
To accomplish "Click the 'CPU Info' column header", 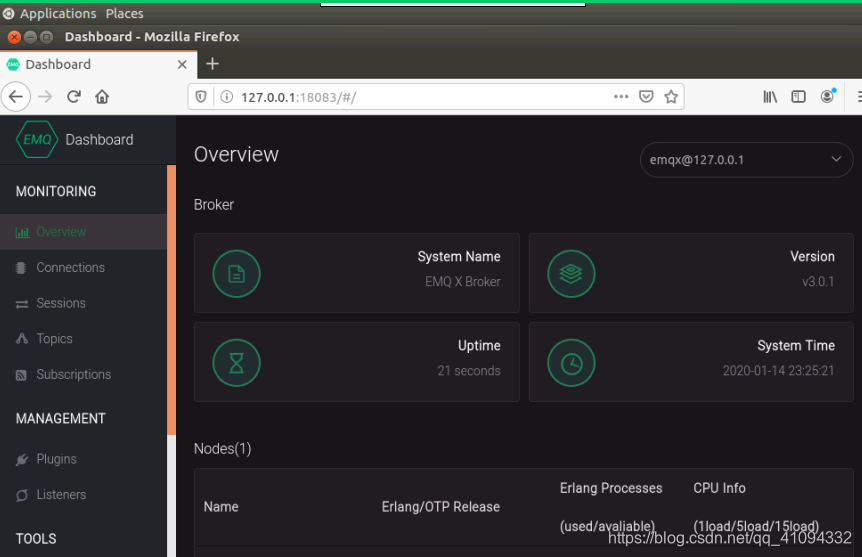I will [720, 488].
